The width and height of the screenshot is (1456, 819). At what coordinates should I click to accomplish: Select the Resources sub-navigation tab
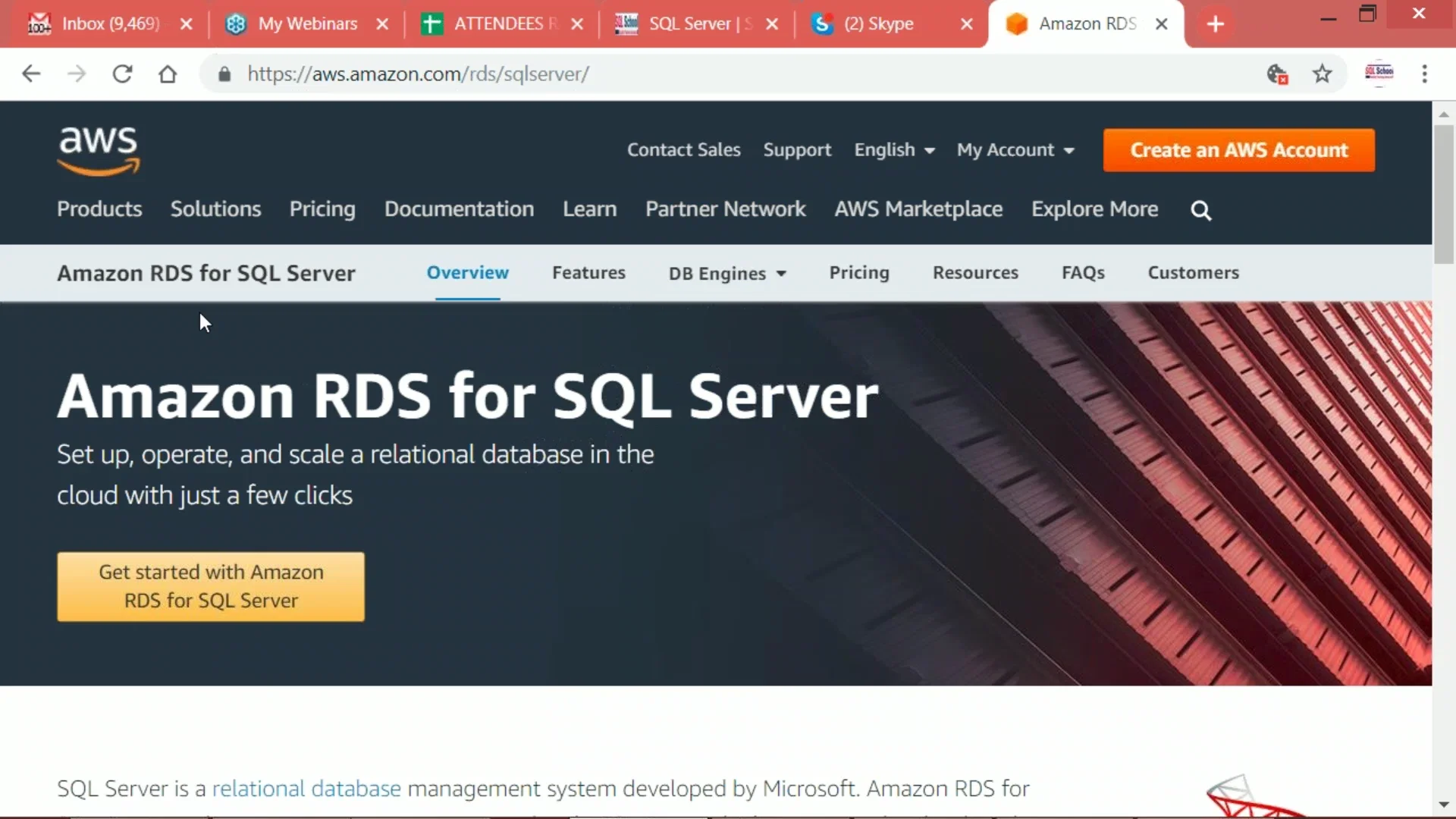(975, 273)
